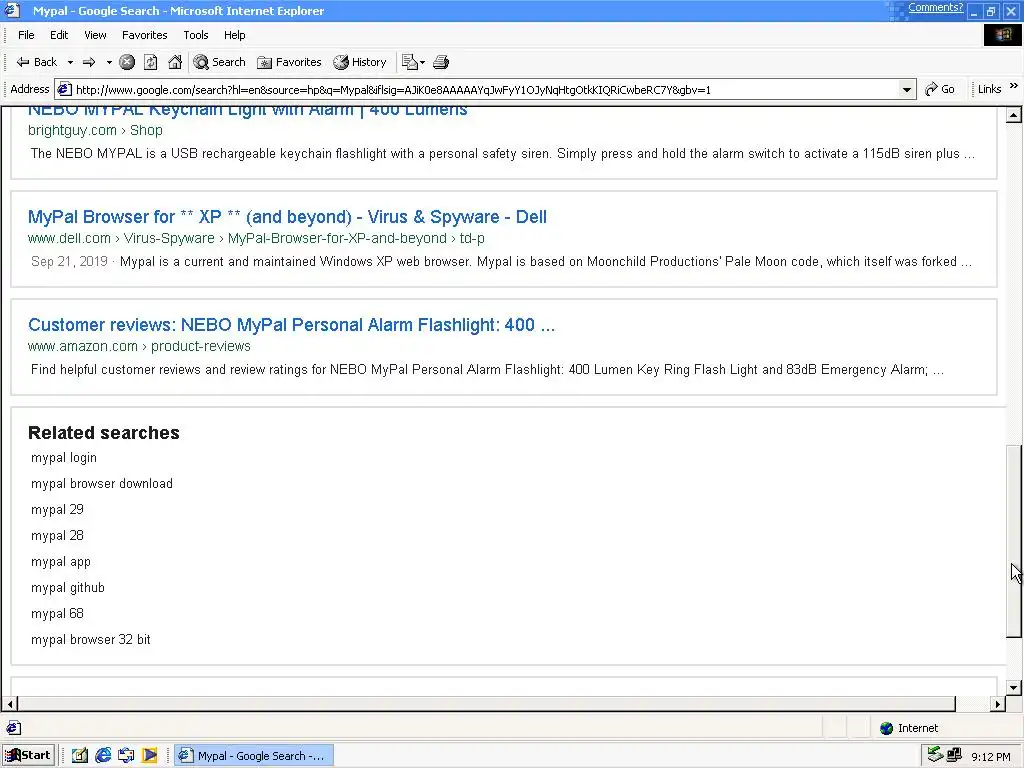Open the NEBO MYPAL Keychain Light result

248,110
